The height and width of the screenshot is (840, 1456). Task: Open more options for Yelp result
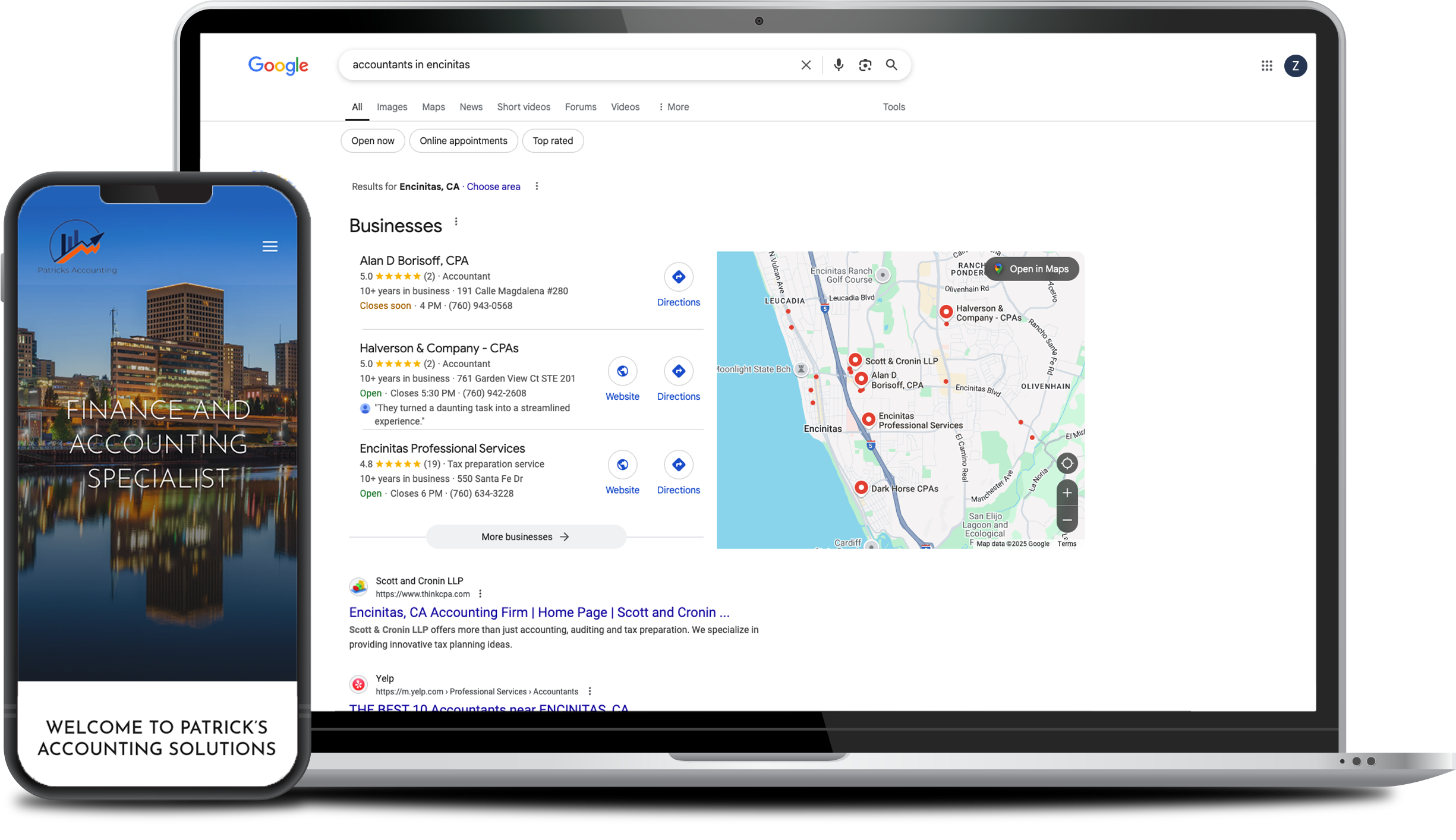point(590,691)
